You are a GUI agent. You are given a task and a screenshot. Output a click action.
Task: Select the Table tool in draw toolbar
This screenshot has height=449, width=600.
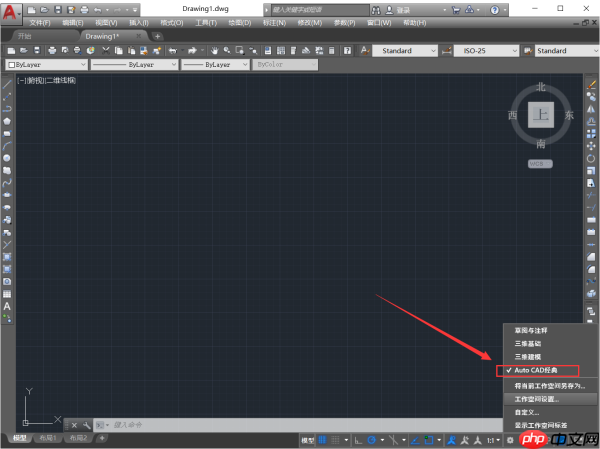tap(7, 294)
